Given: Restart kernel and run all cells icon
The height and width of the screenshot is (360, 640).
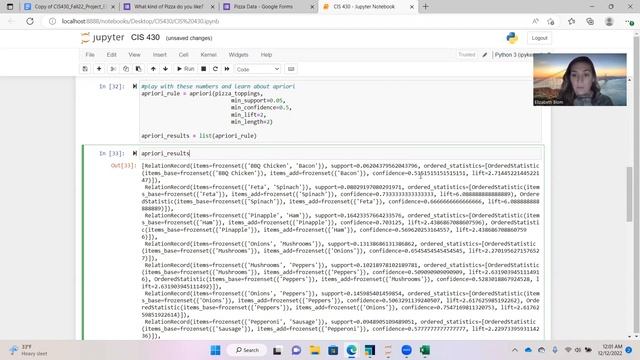Looking at the screenshot, I should [227, 69].
